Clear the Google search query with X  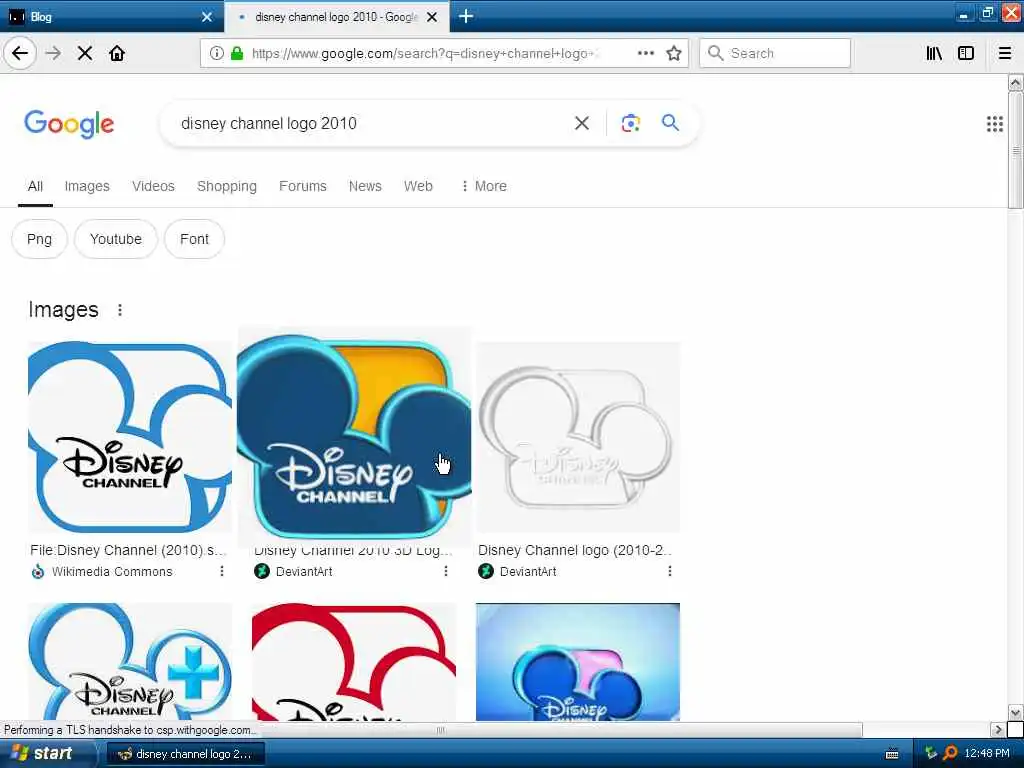(x=582, y=123)
